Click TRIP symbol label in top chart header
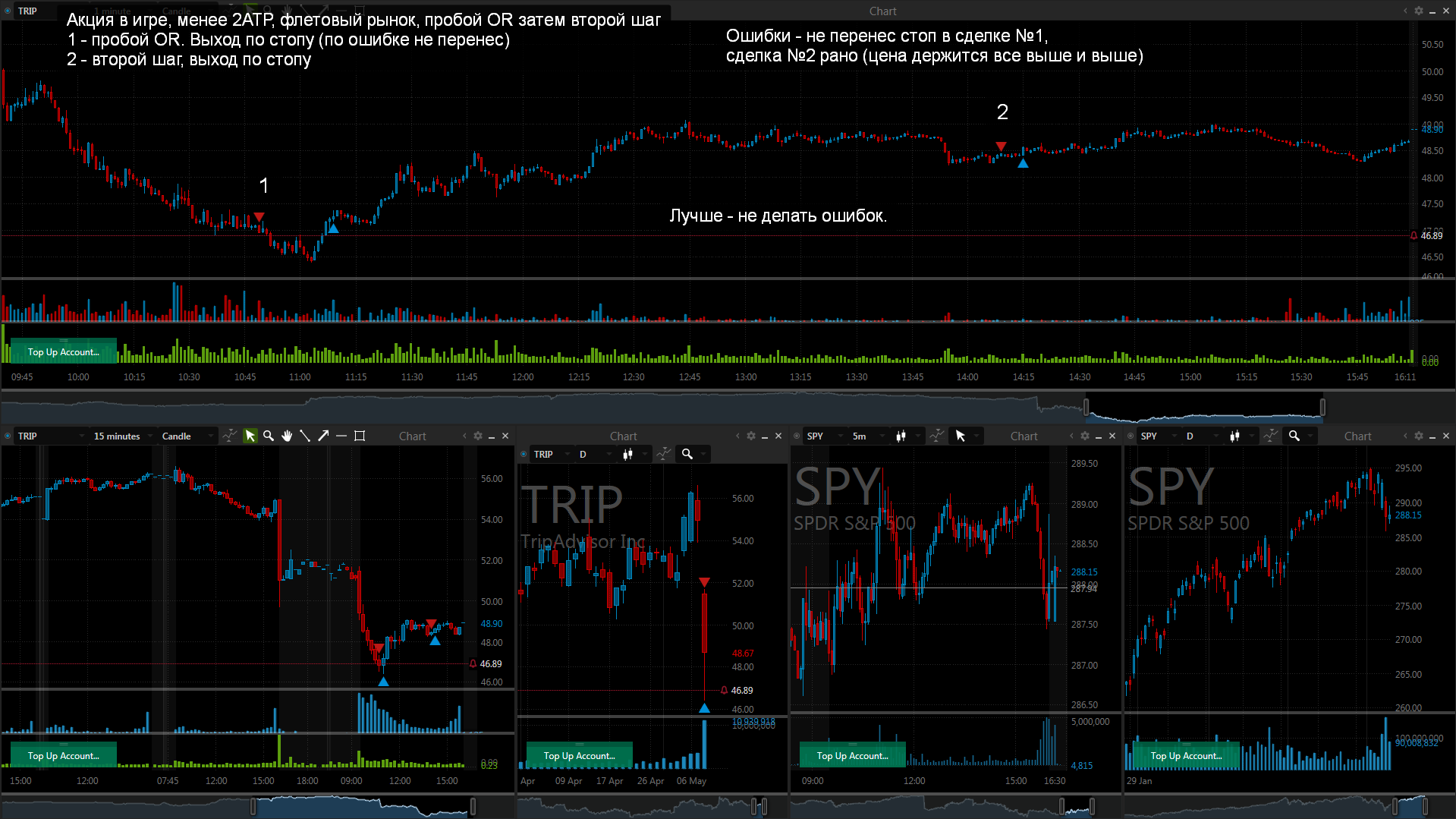Viewport: 1456px width, 819px height. click(27, 11)
